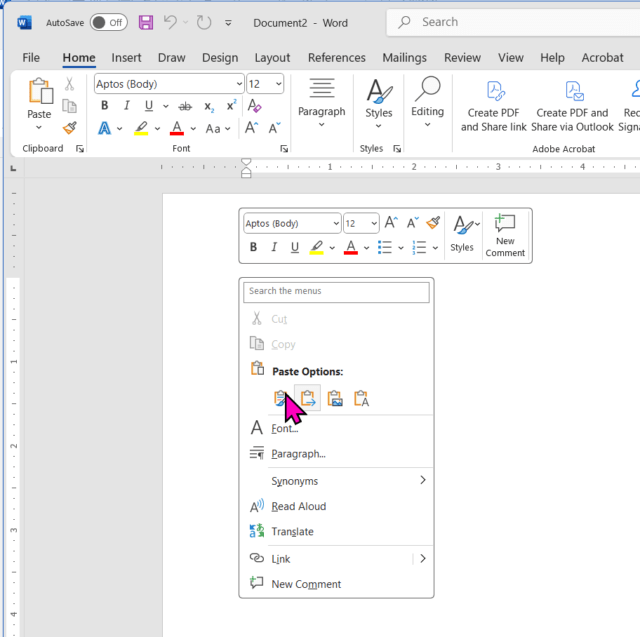The image size is (640, 637).
Task: Open ribbon underline style dropdown arrow
Action: click(166, 106)
